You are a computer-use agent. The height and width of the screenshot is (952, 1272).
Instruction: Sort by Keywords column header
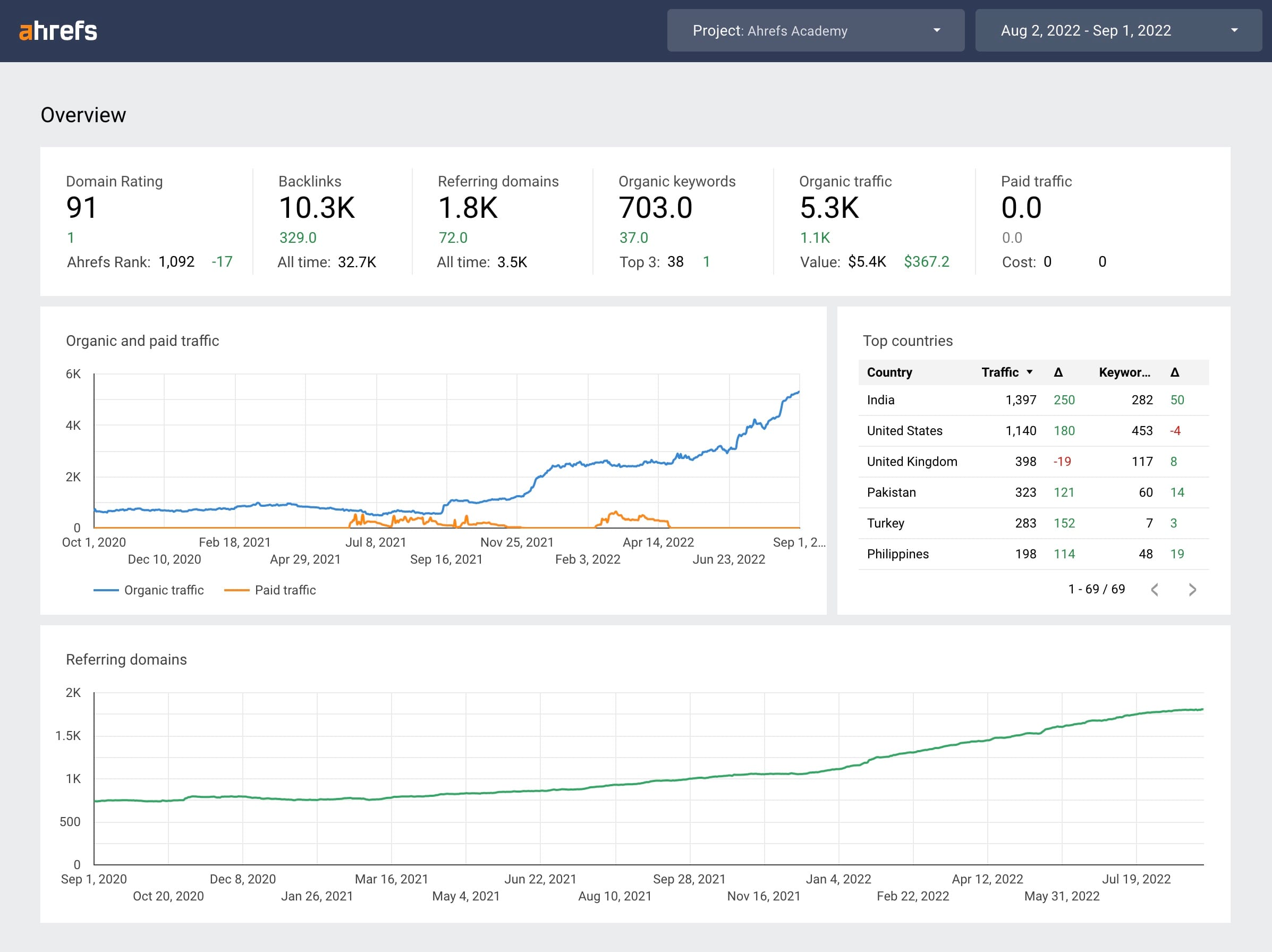pos(1124,372)
